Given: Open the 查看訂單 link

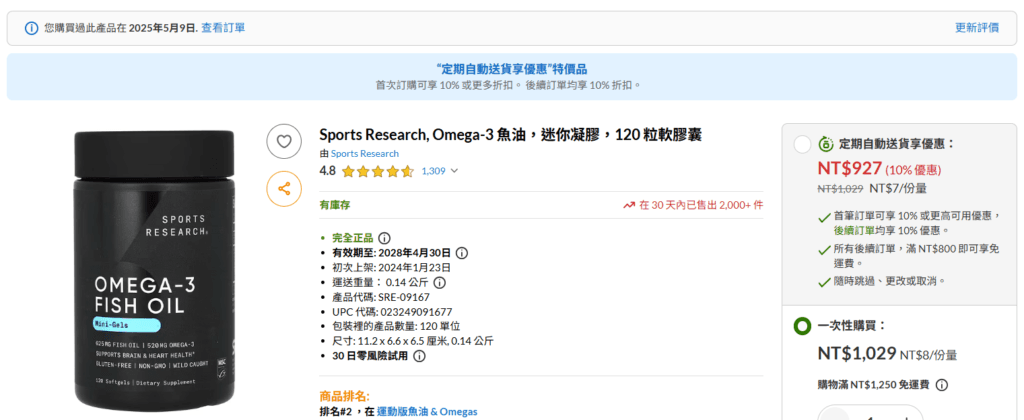Looking at the screenshot, I should coord(223,28).
